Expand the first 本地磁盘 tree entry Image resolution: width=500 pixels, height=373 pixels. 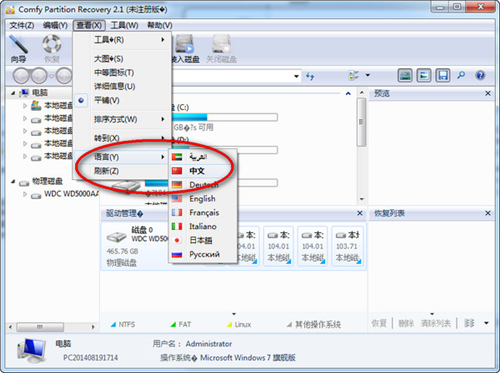[25, 106]
